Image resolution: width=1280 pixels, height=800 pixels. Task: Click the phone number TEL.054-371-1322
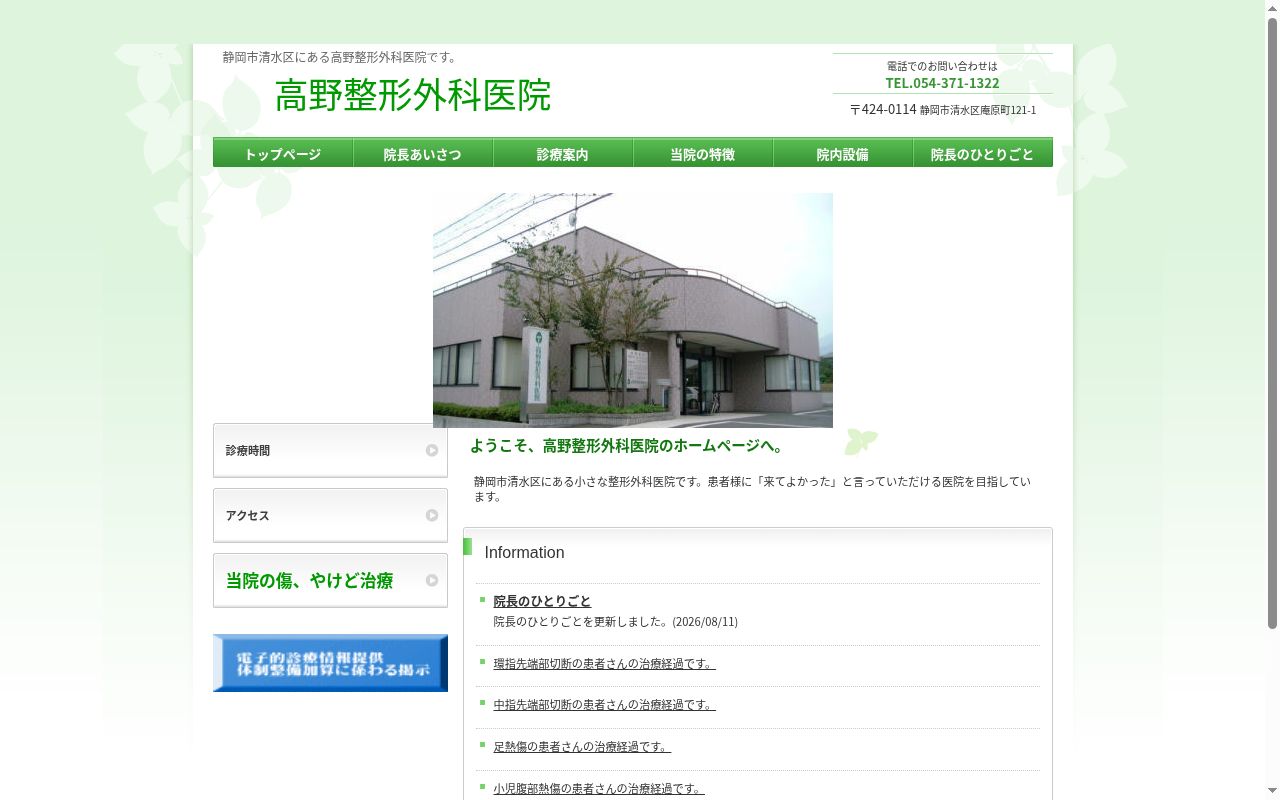942,83
